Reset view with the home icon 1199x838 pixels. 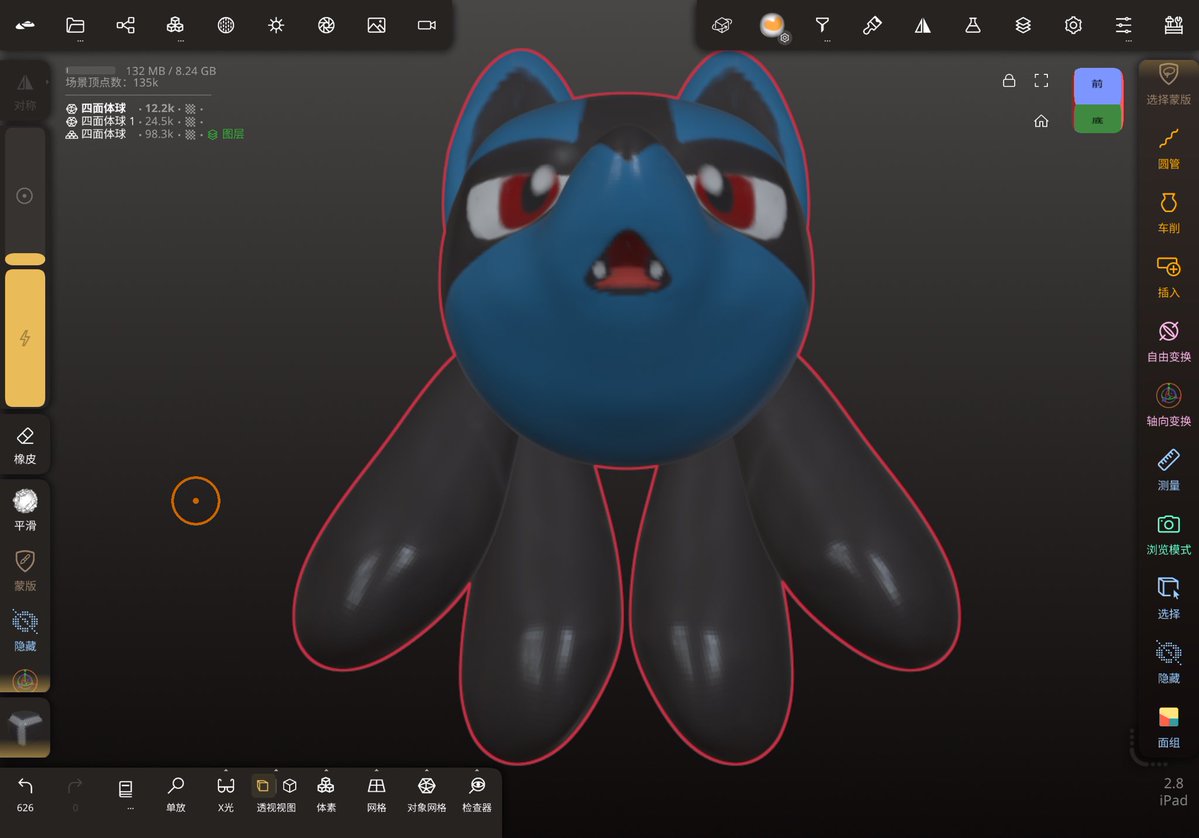(1041, 121)
